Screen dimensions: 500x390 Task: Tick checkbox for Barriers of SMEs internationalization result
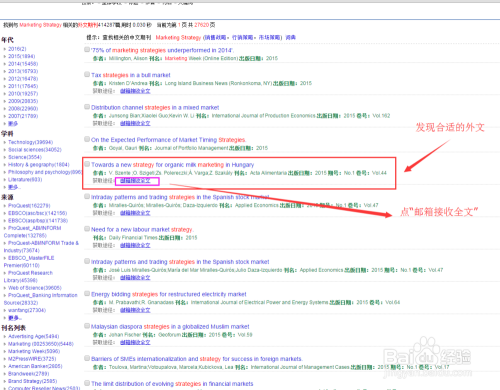pyautogui.click(x=87, y=358)
